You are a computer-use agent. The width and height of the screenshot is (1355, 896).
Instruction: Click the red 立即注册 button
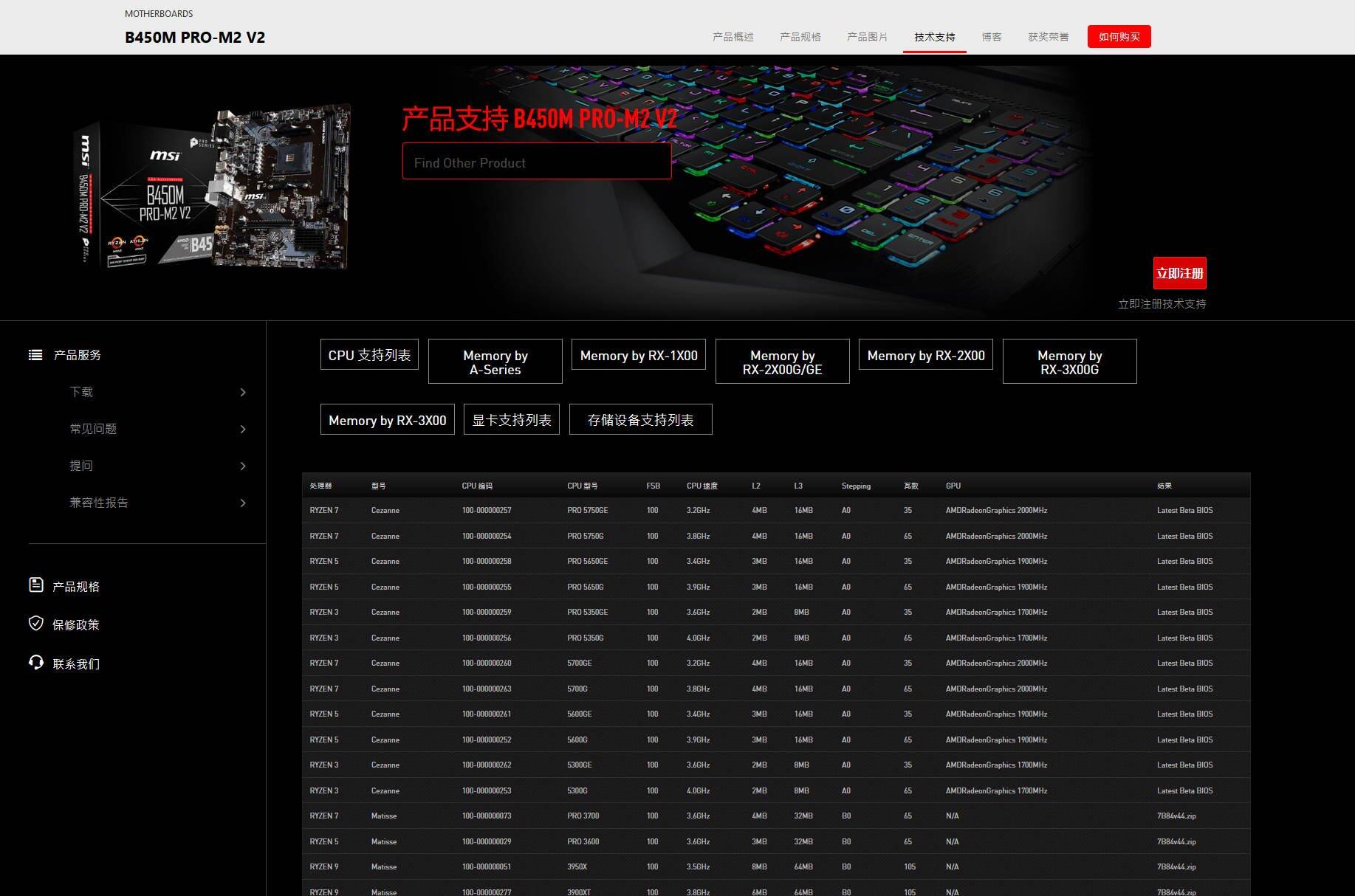click(x=1180, y=273)
